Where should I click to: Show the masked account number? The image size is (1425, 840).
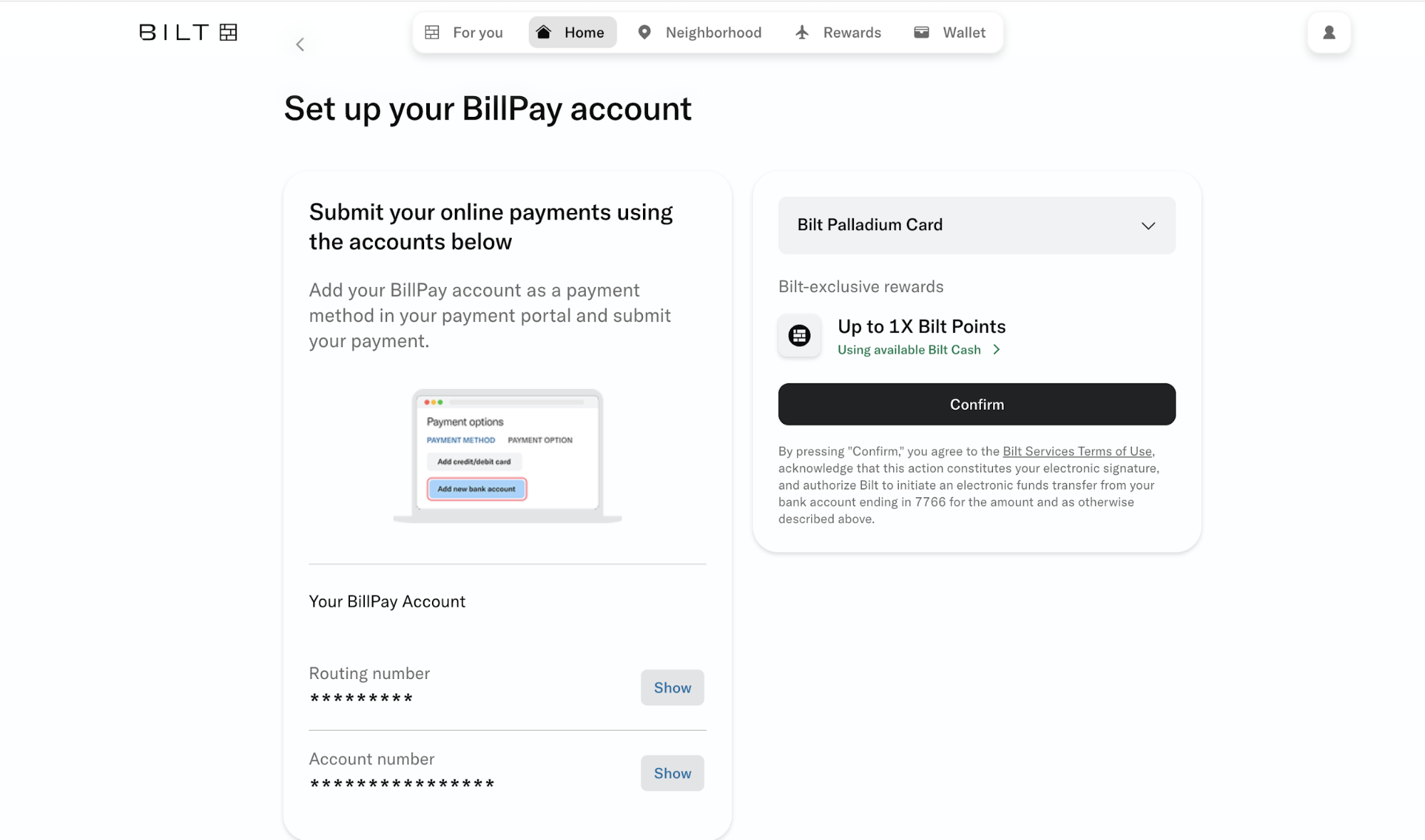[x=672, y=772]
